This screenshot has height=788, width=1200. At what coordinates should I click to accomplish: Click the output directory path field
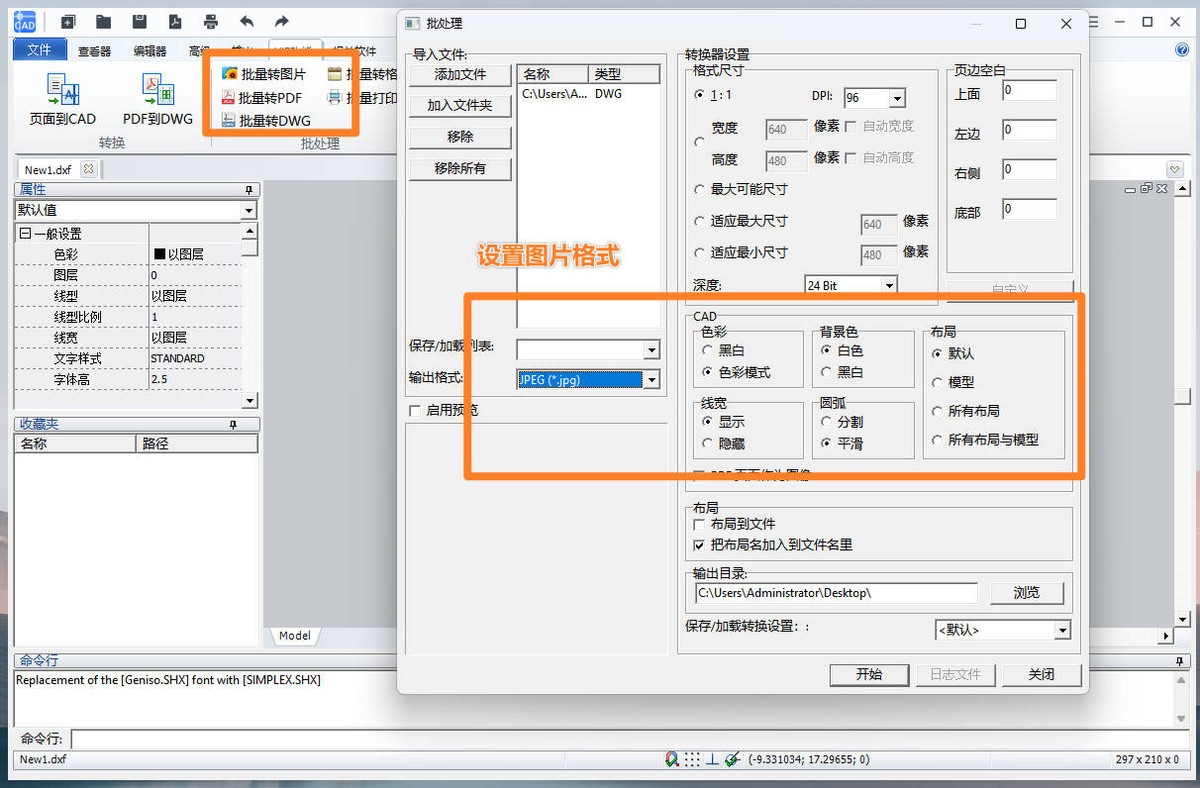(x=834, y=592)
